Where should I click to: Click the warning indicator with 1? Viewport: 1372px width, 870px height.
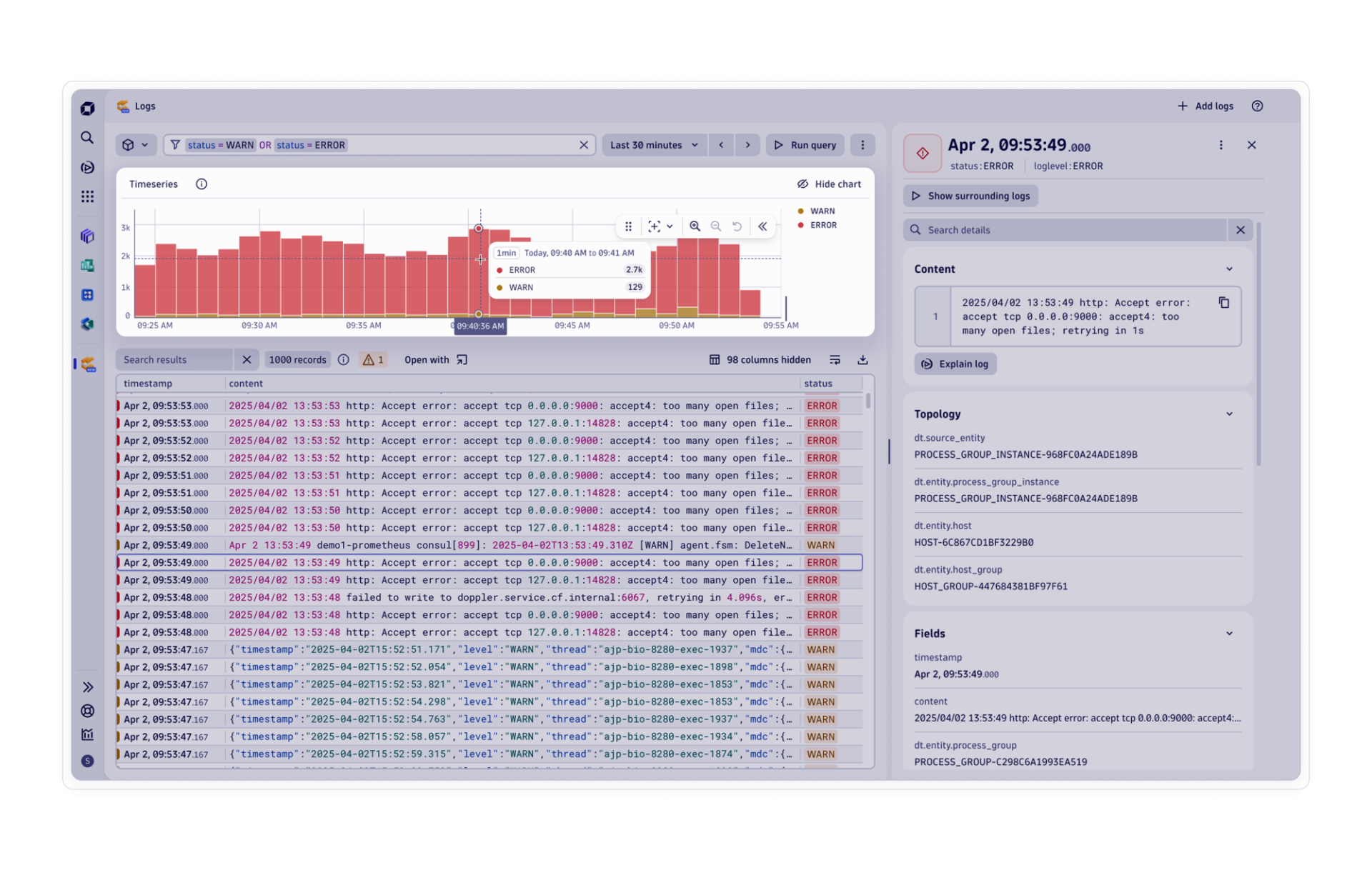[373, 360]
